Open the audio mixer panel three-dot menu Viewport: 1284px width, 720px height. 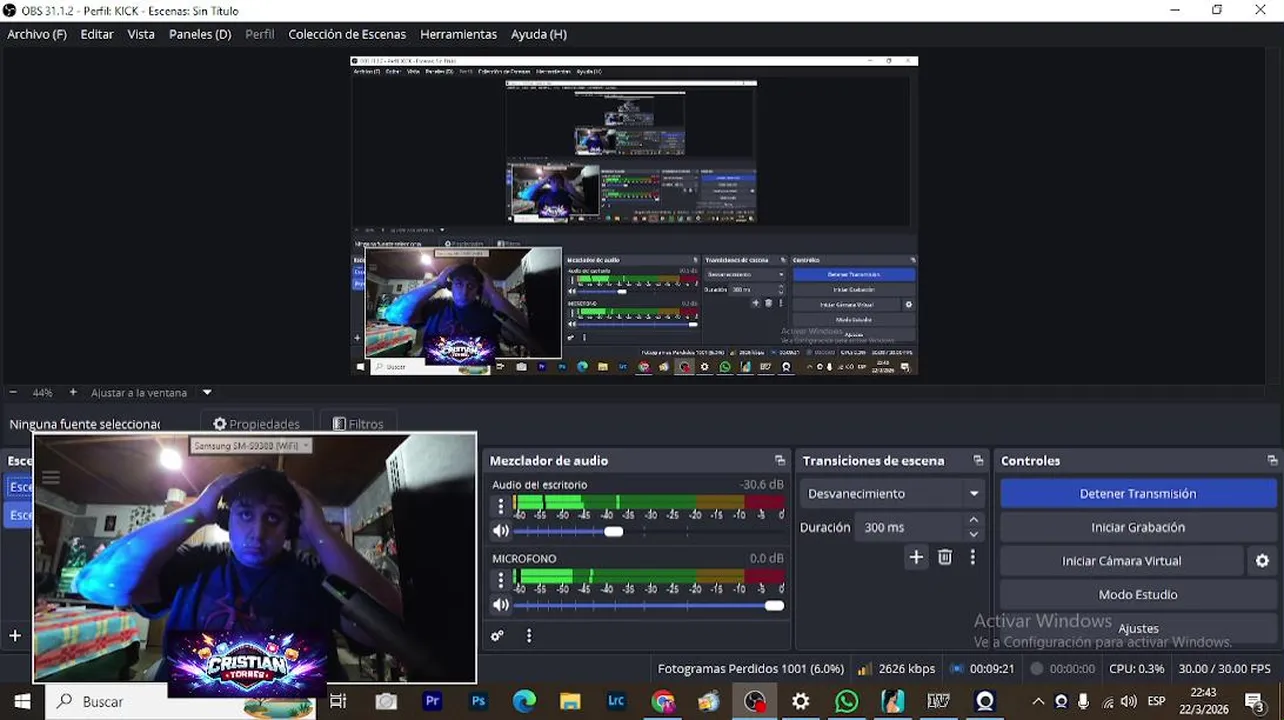click(x=529, y=636)
